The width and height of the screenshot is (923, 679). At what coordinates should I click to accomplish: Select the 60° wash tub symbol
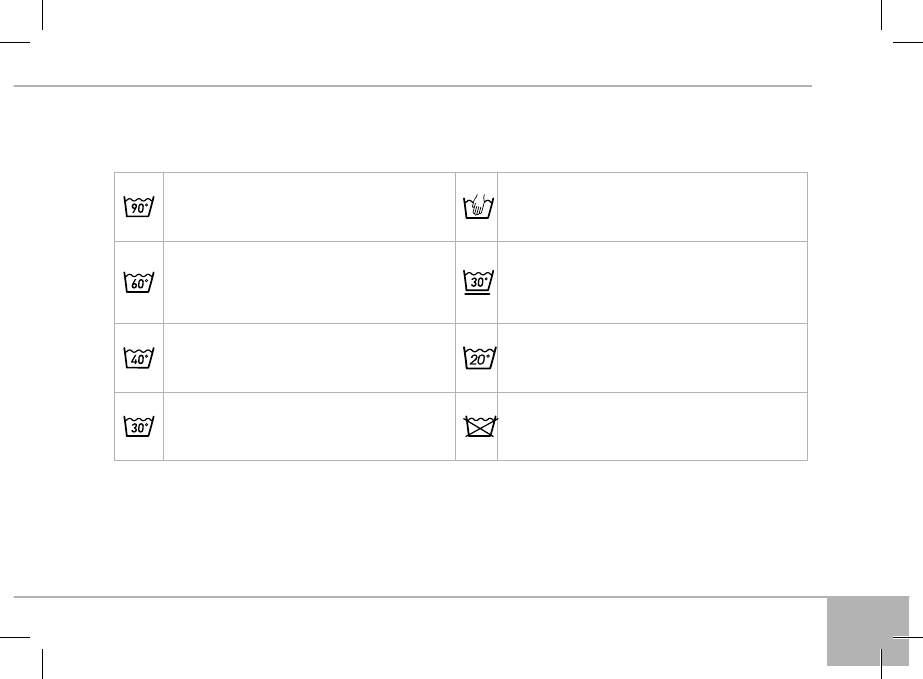[139, 282]
